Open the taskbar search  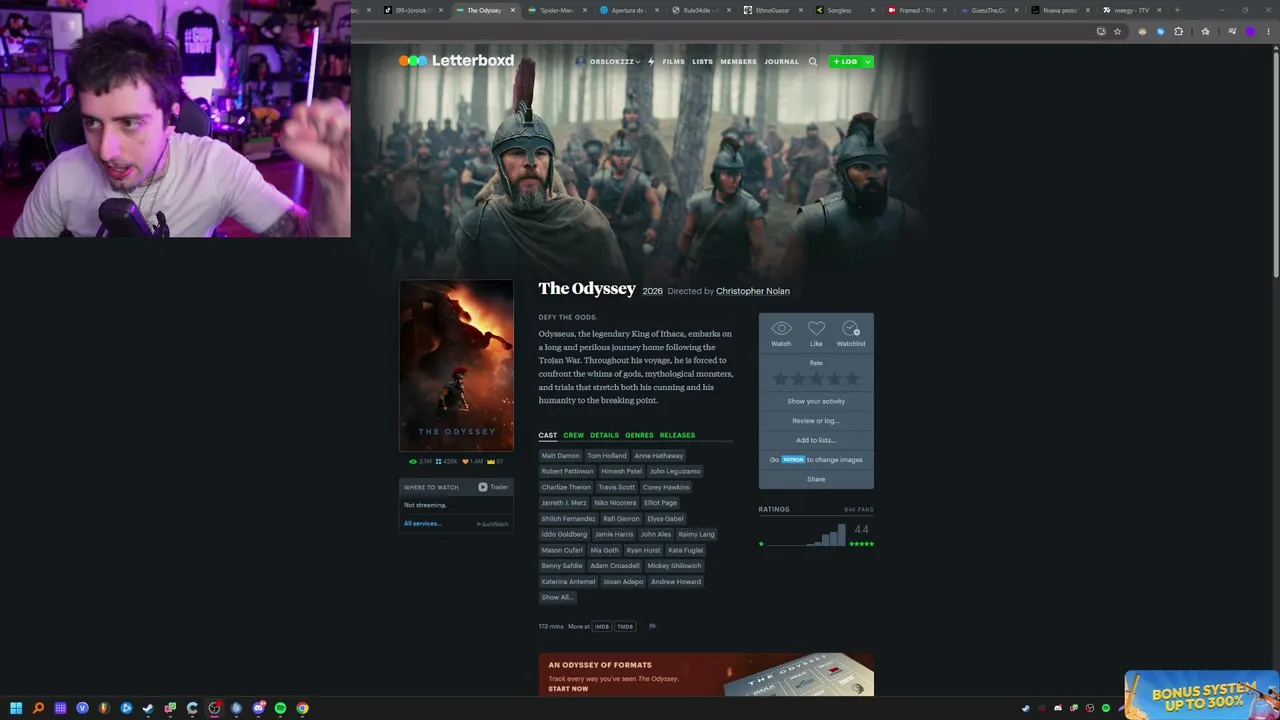pos(38,708)
